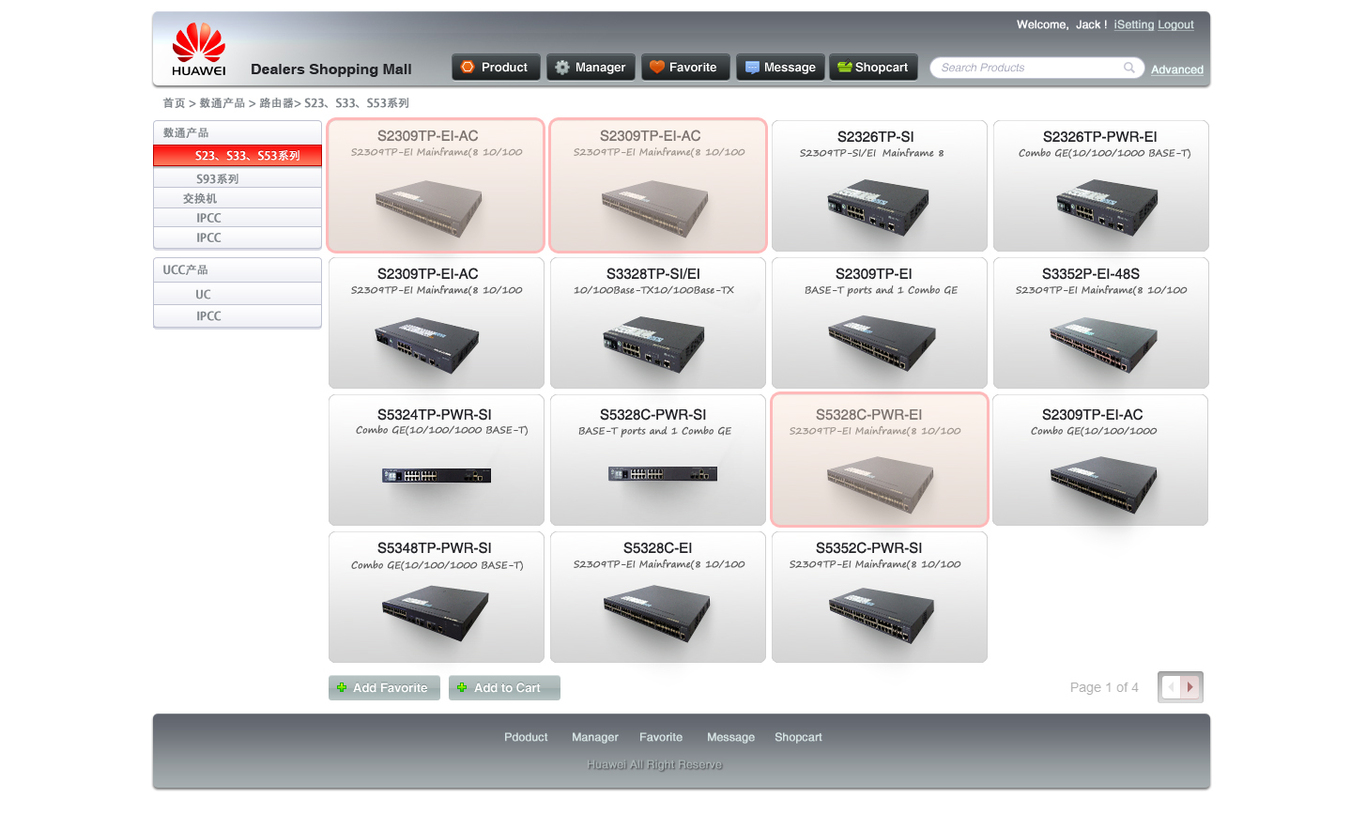Image resolution: width=1366 pixels, height=829 pixels.
Task: Click the Huawei logo
Action: coord(198,50)
